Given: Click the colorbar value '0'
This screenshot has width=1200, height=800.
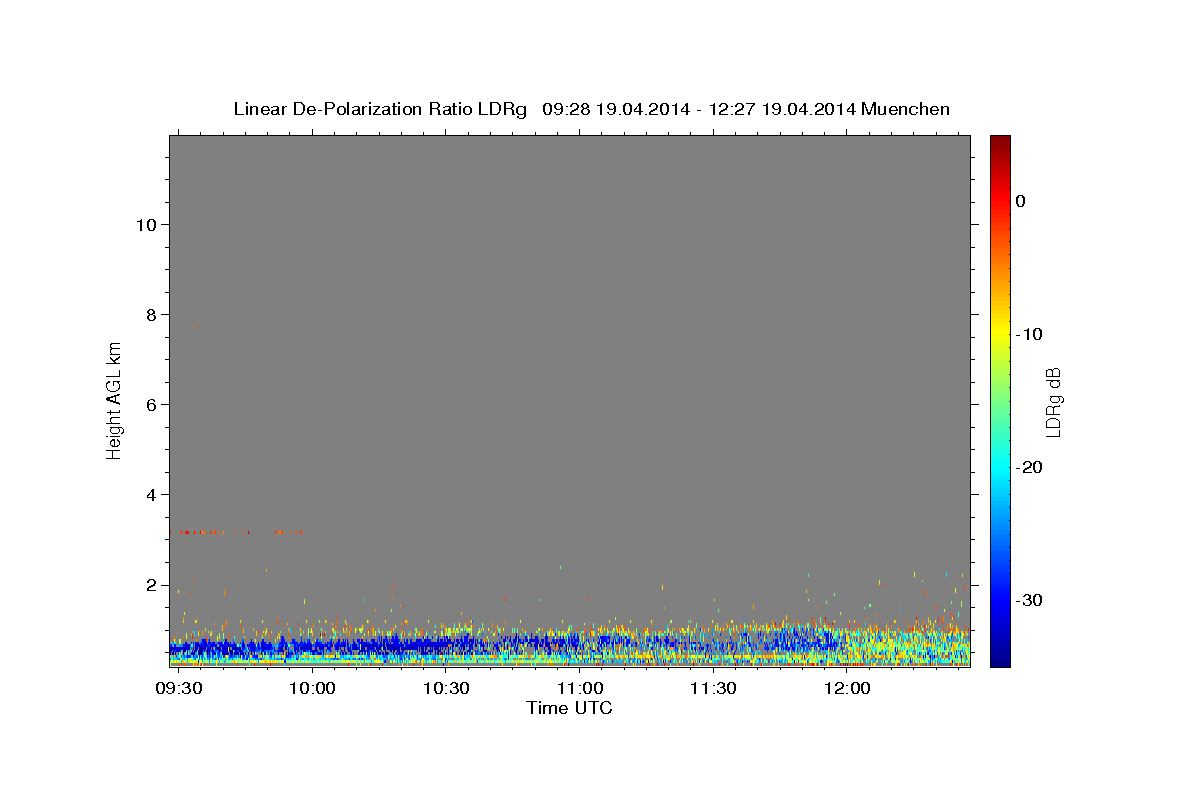Looking at the screenshot, I should click(1021, 201).
